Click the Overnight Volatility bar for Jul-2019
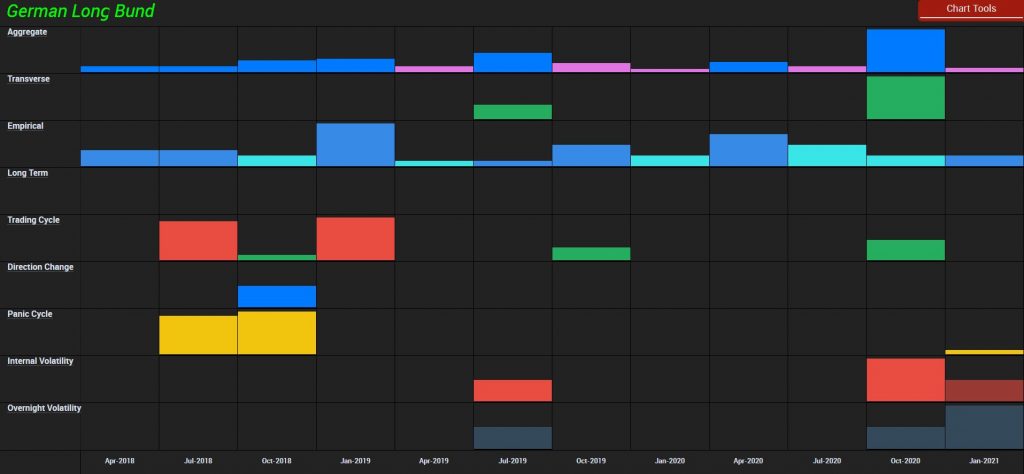 [x=513, y=438]
